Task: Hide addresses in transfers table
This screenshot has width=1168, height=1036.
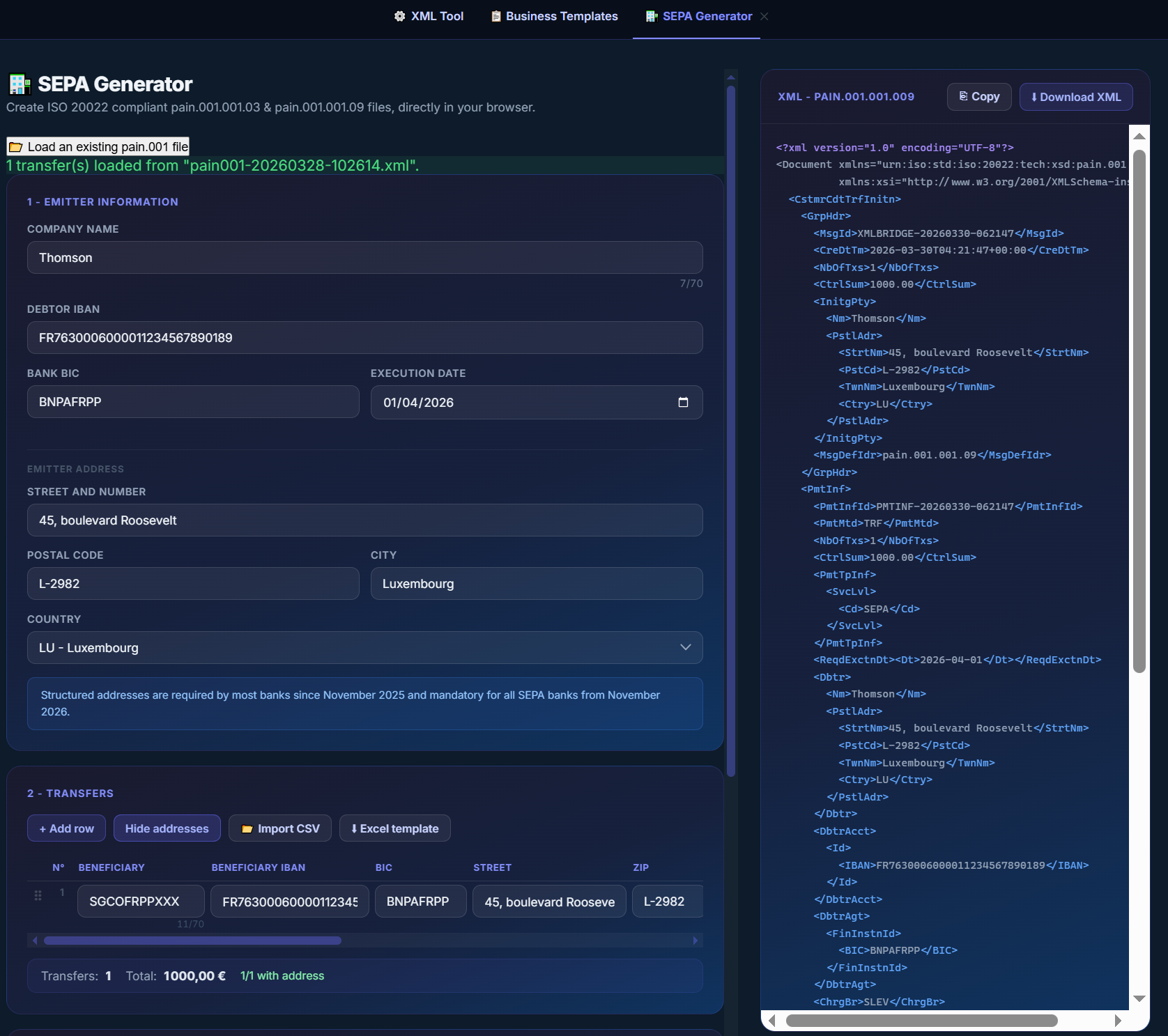Action: tap(167, 828)
